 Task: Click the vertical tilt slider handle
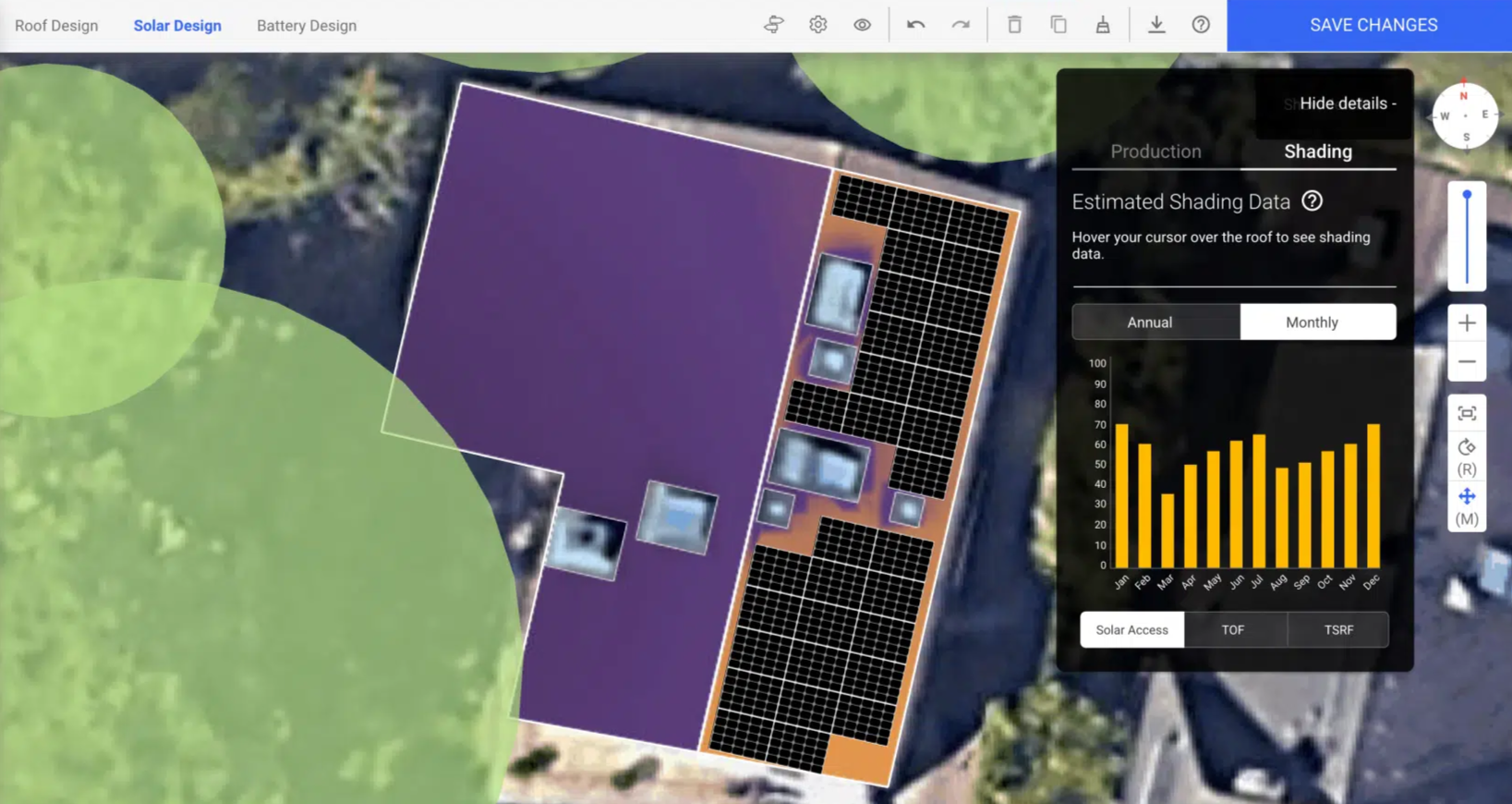(1467, 196)
